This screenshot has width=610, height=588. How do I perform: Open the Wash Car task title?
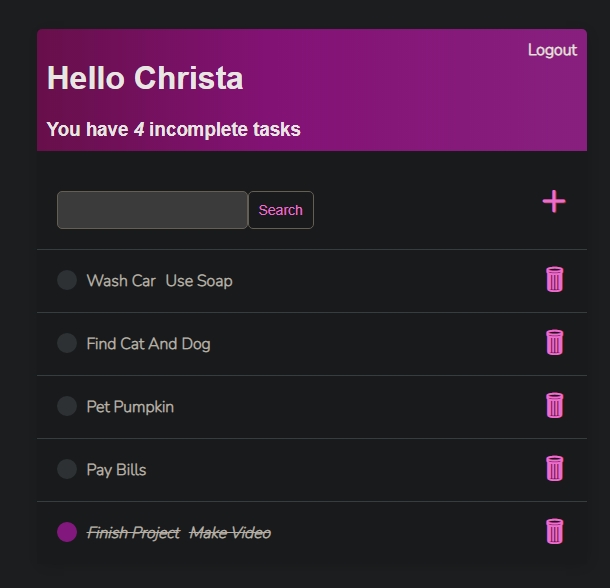point(121,281)
